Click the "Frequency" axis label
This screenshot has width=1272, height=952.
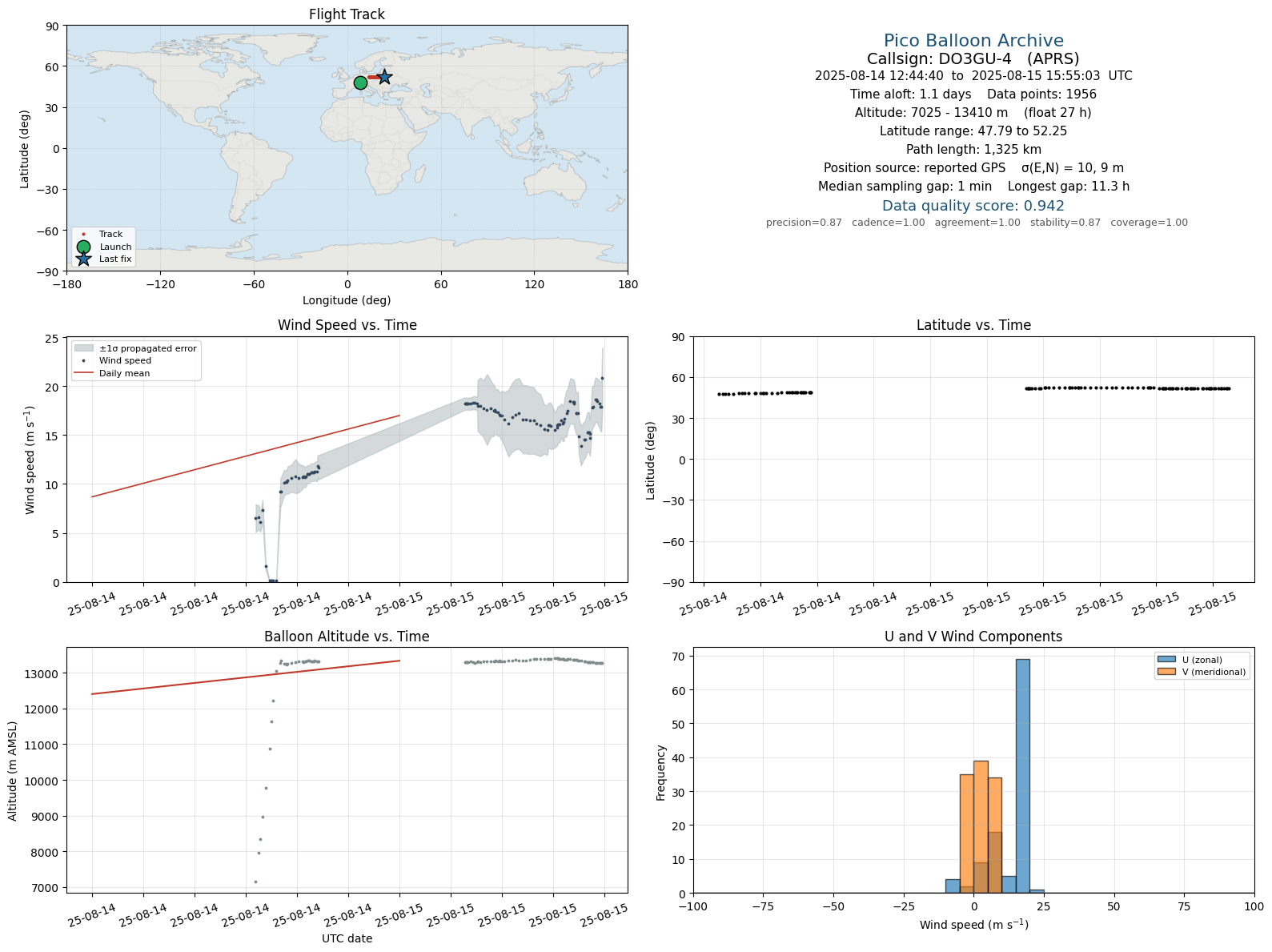[661, 773]
